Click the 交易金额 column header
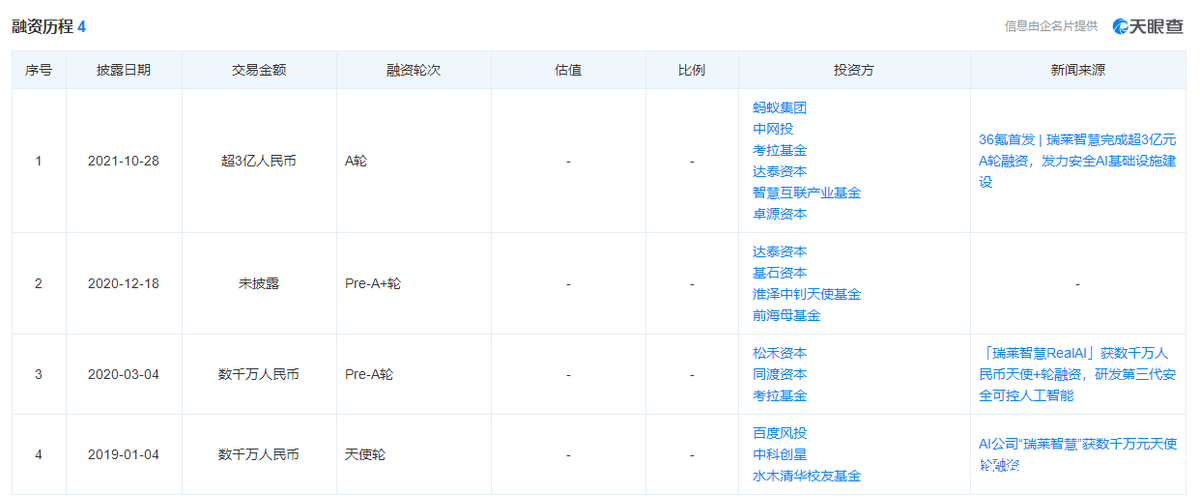Screen dimensions: 1200x499 pyautogui.click(x=259, y=71)
